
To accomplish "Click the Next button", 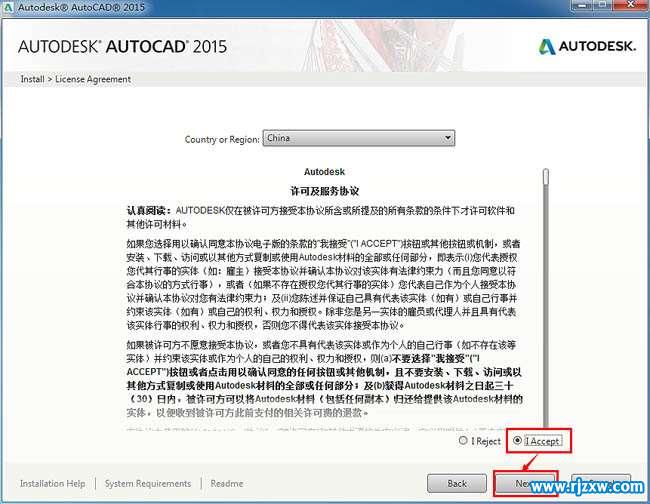I will (x=525, y=483).
